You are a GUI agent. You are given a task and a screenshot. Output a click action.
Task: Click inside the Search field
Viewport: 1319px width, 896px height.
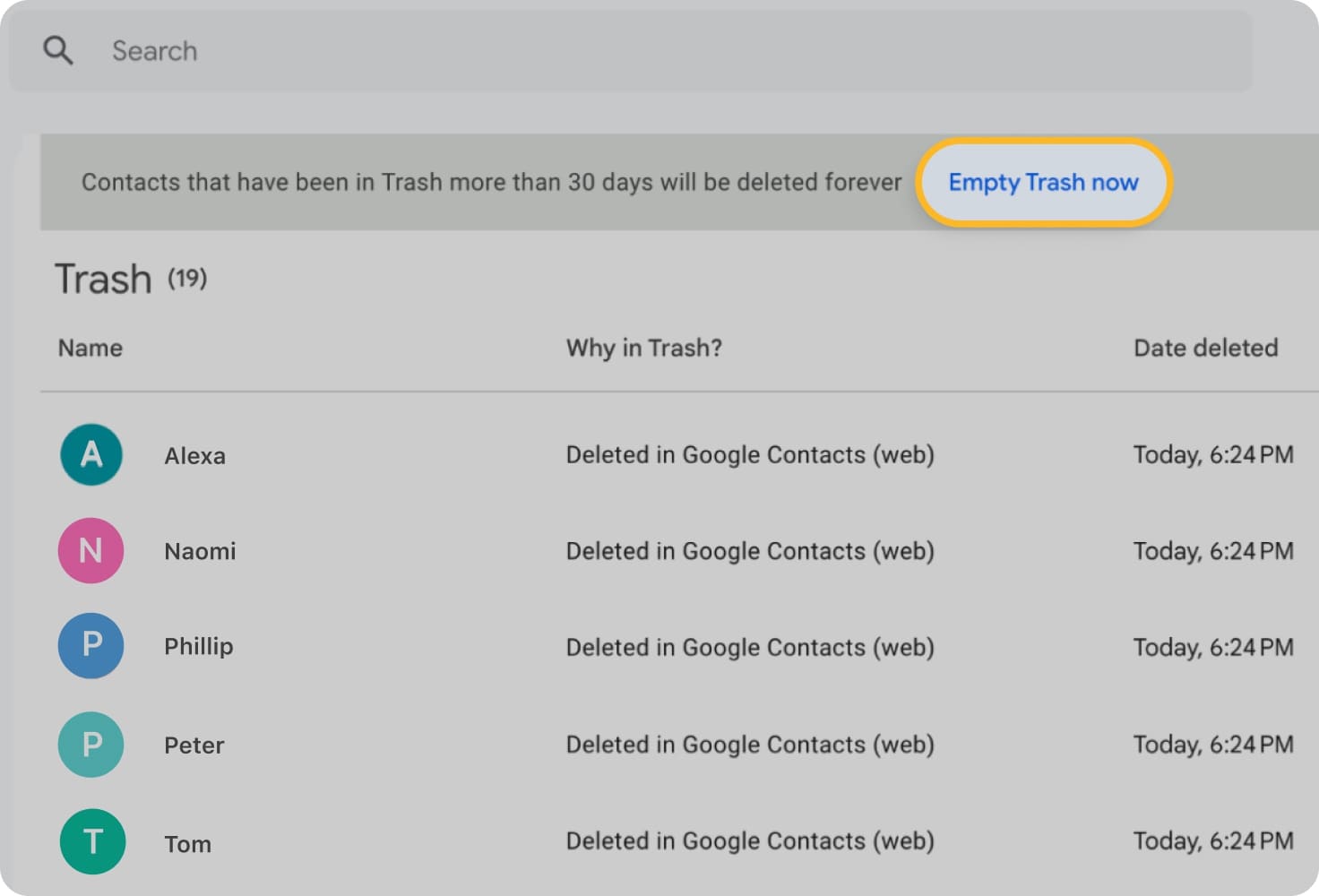pyautogui.click(x=358, y=51)
